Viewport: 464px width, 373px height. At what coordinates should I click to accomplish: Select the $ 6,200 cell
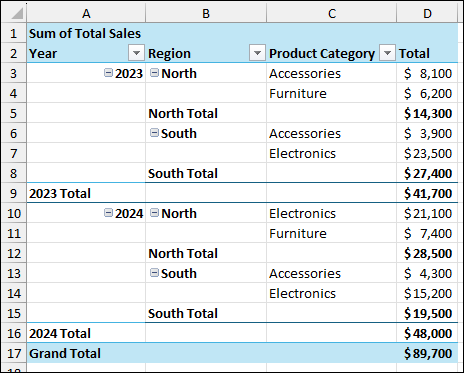(x=427, y=93)
